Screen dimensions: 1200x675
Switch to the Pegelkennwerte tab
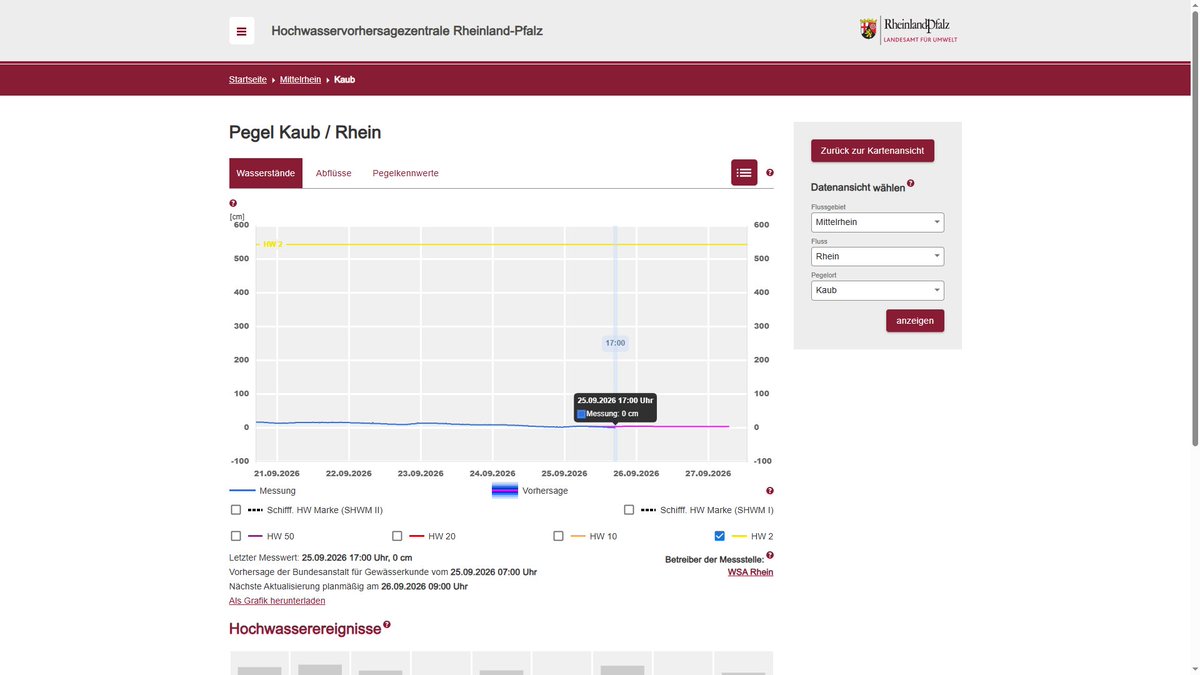[406, 173]
